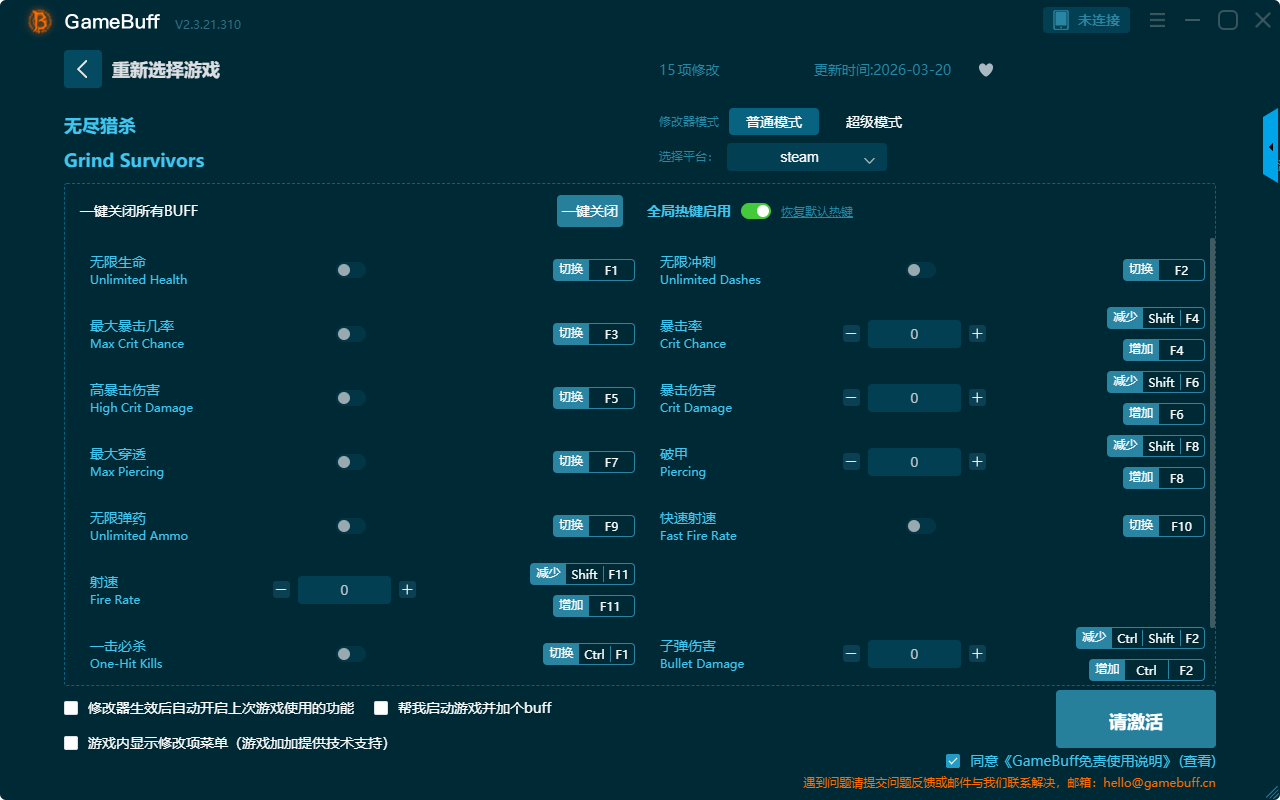The height and width of the screenshot is (800, 1280).
Task: Expand the blue side panel arrow
Action: tap(1271, 147)
